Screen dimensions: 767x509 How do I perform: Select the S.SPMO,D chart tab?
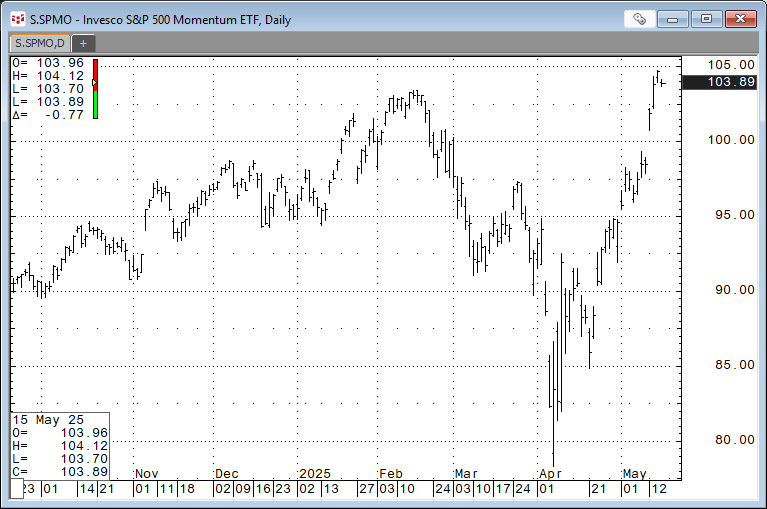point(39,43)
